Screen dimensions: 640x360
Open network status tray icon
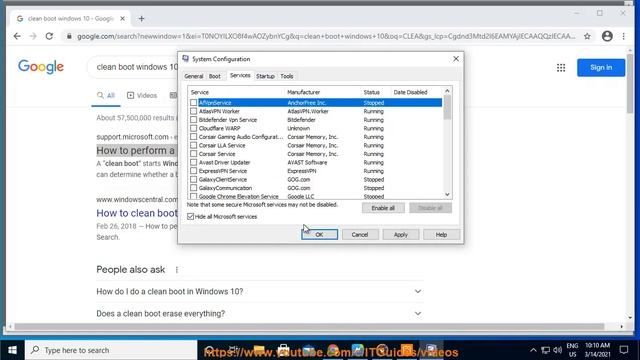(545, 350)
